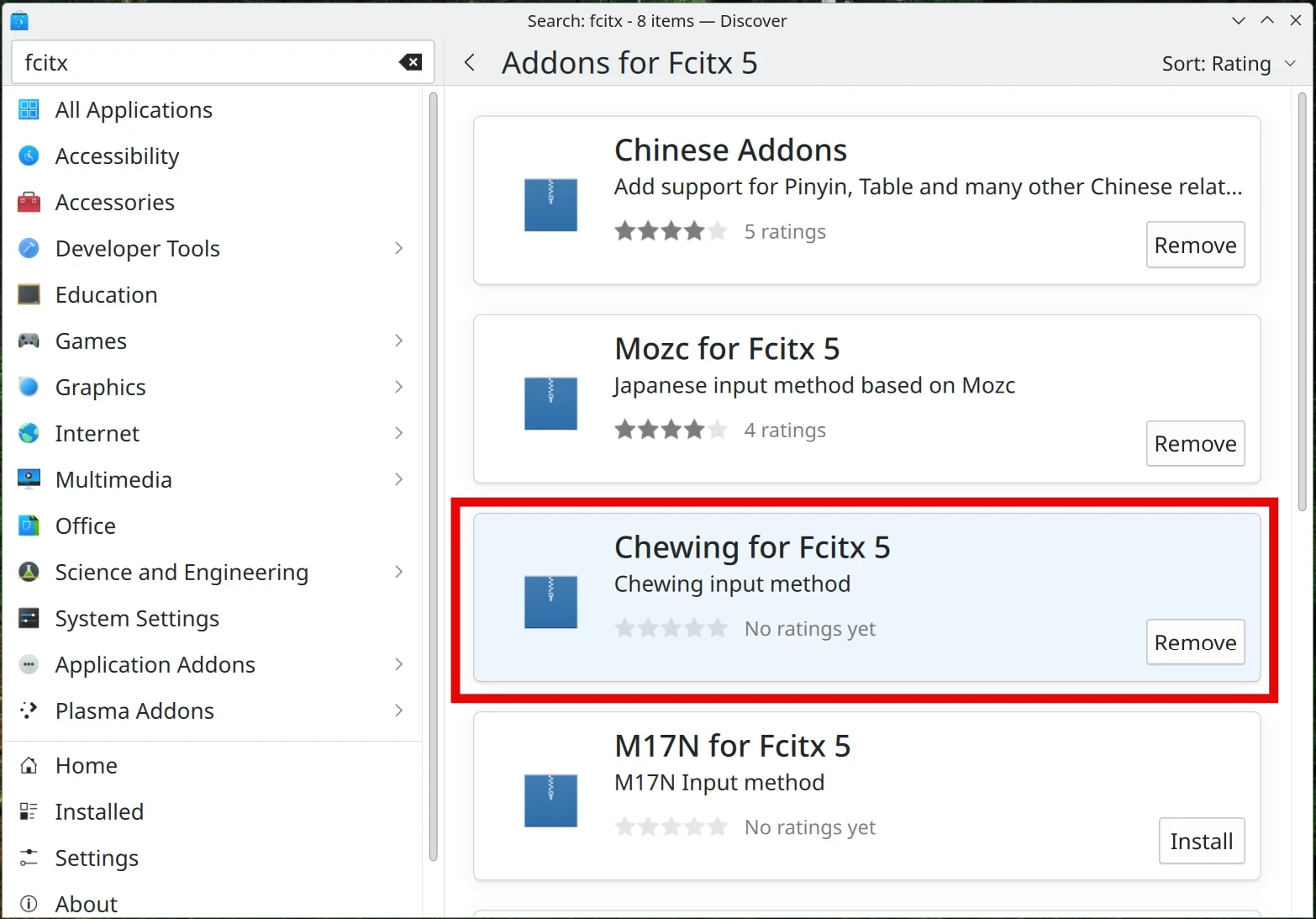
Task: Expand the Plasma Addons submenu chevron
Action: [x=398, y=710]
